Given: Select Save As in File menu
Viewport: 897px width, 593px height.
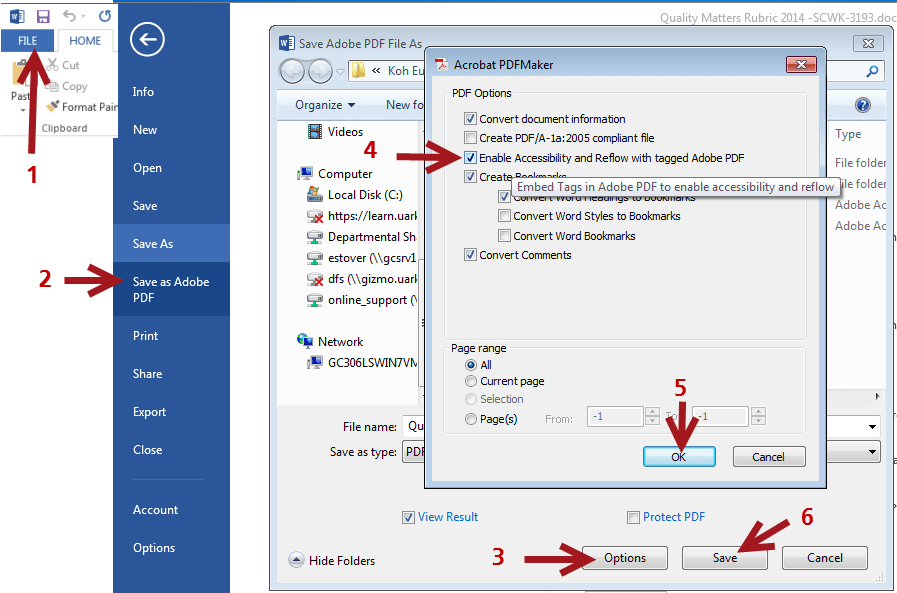Looking at the screenshot, I should (x=172, y=244).
